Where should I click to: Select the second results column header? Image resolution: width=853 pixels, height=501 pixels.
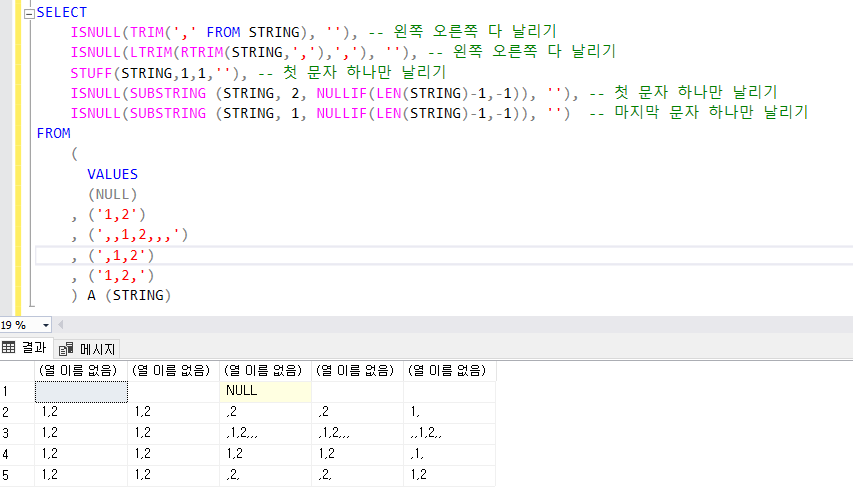(x=174, y=371)
